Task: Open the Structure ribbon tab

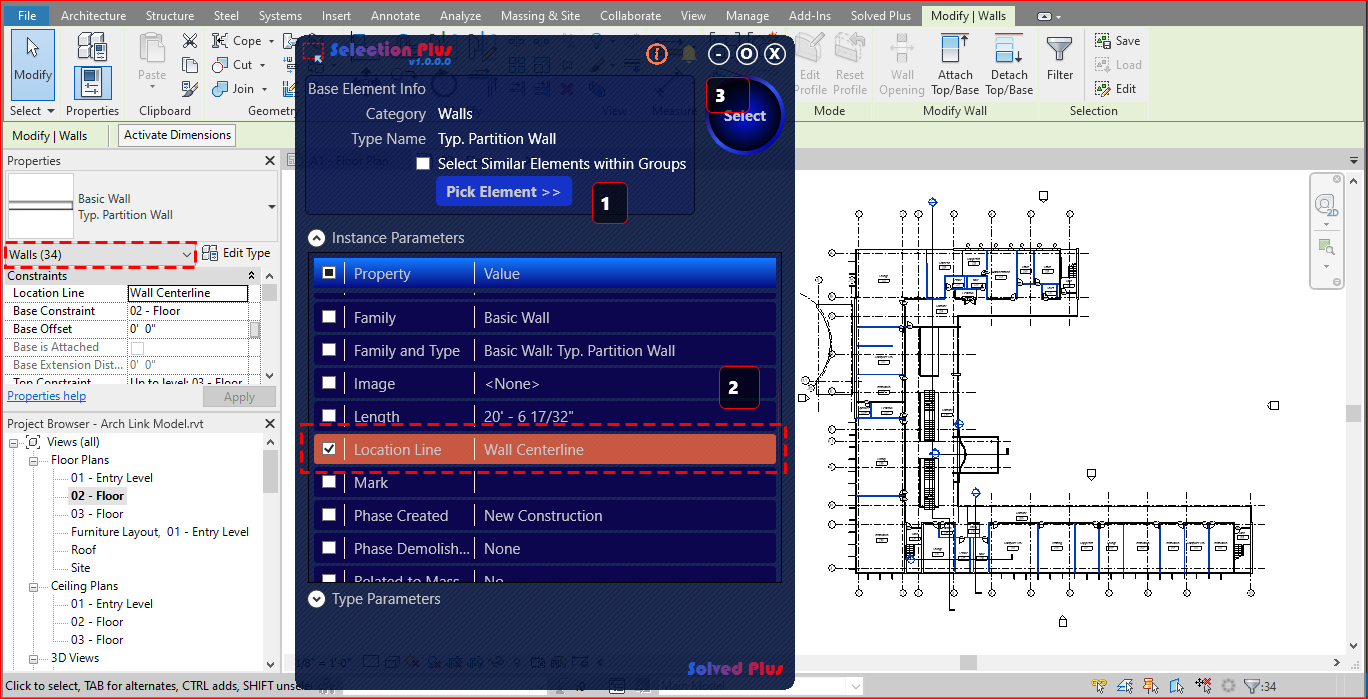Action: point(170,16)
